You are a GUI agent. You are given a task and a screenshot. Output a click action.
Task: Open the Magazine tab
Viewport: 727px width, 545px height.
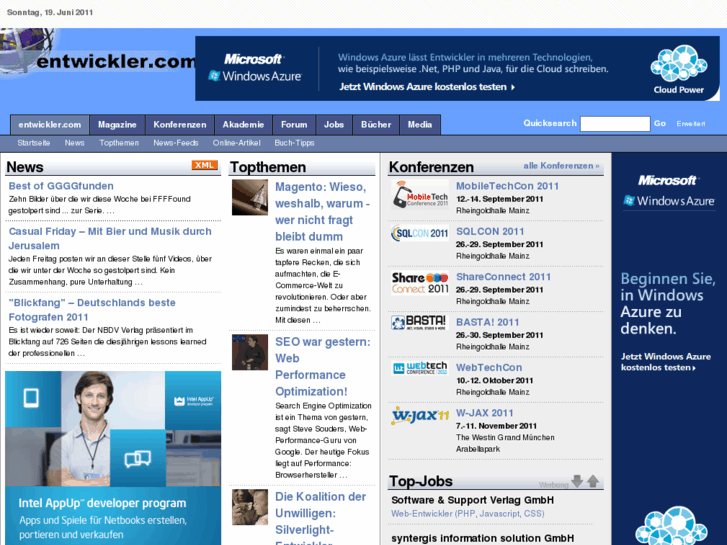coord(117,125)
